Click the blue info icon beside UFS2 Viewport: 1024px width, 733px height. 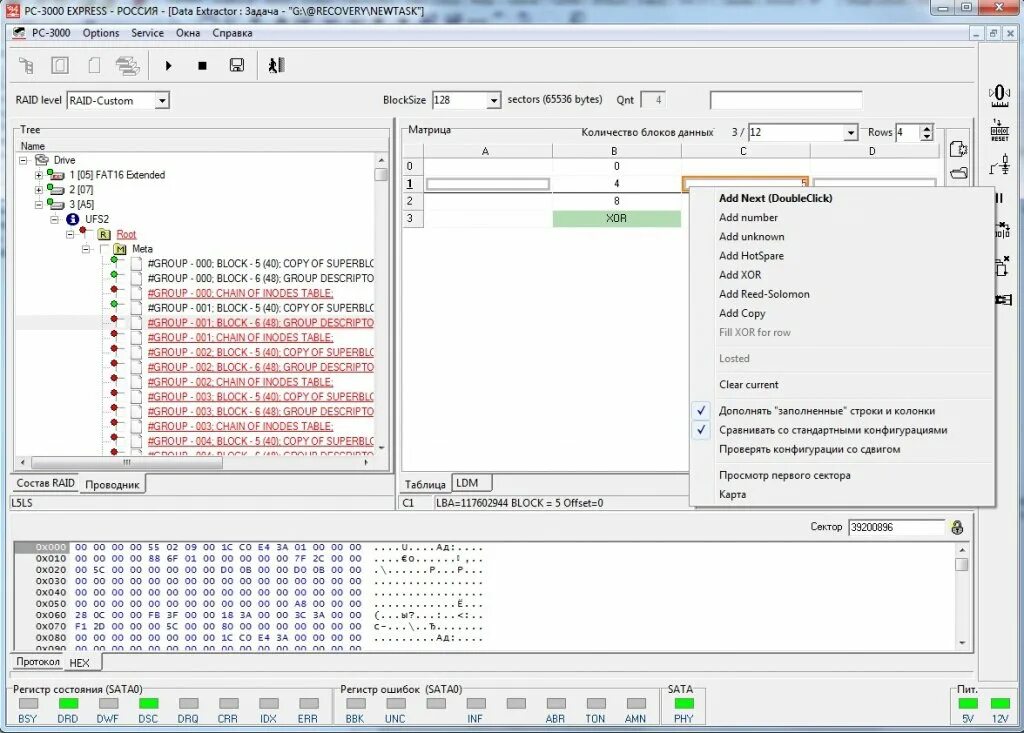pos(72,219)
